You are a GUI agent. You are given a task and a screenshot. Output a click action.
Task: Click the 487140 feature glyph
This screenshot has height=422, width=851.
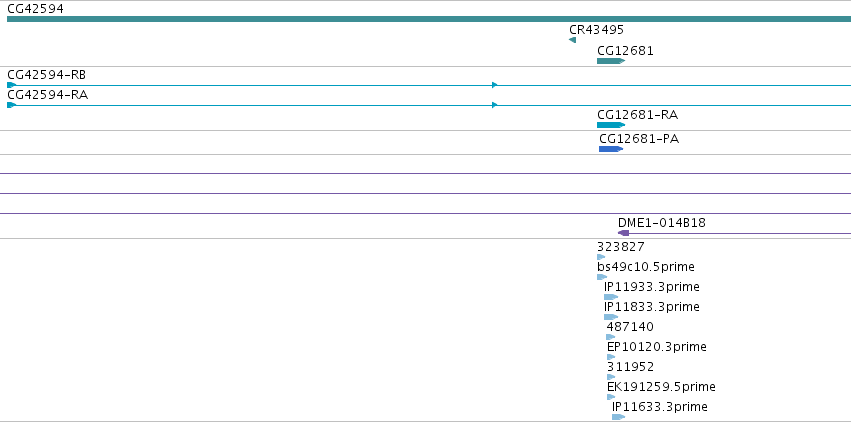point(611,337)
